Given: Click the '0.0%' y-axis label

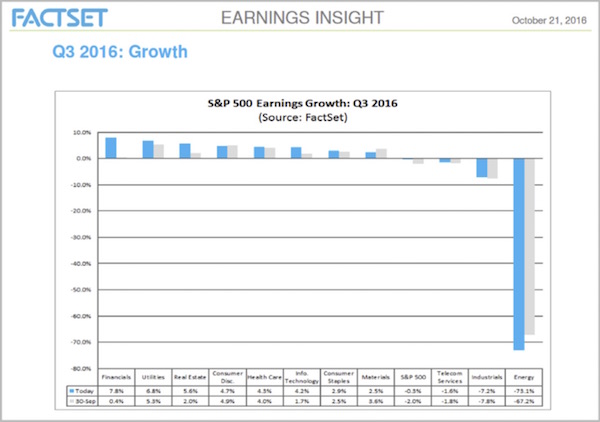Looking at the screenshot, I should coord(83,158).
